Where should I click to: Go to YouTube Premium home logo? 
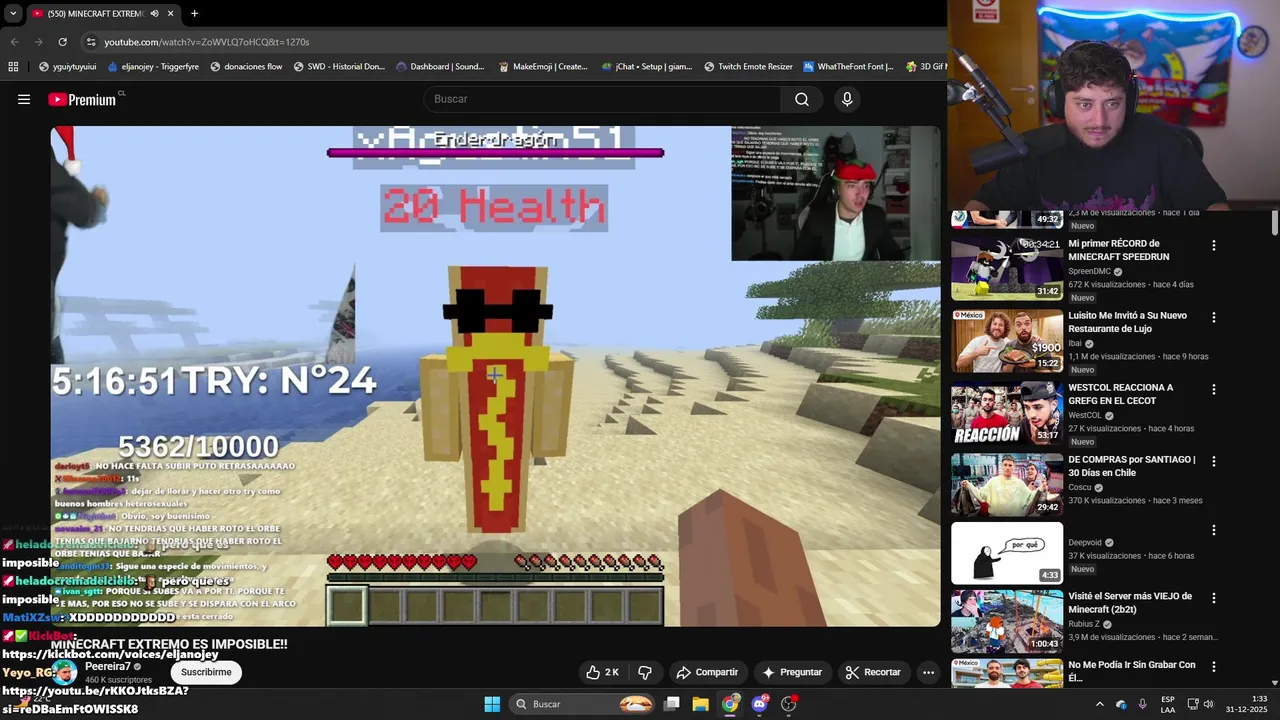(x=82, y=99)
